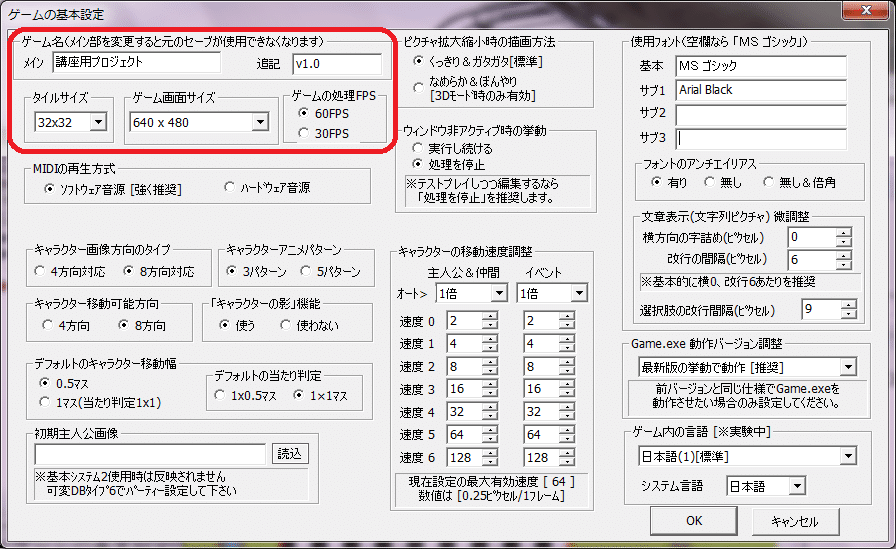Screen dimensions: 896x549
Task: Select 0.5マス default movement width
Action: (x=45, y=383)
